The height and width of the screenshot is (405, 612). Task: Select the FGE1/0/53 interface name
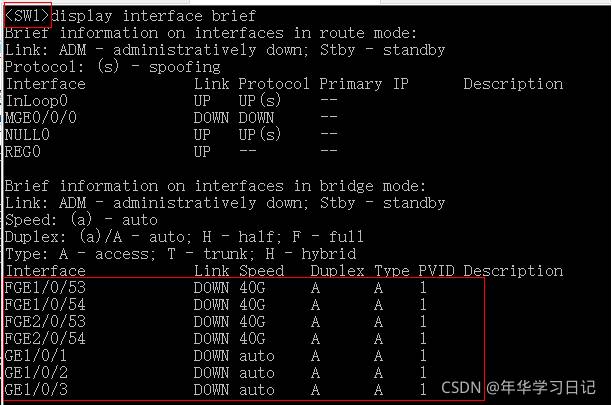(44, 288)
